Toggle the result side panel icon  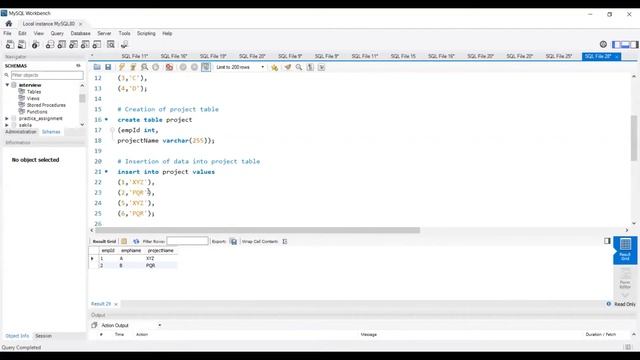(x=607, y=241)
